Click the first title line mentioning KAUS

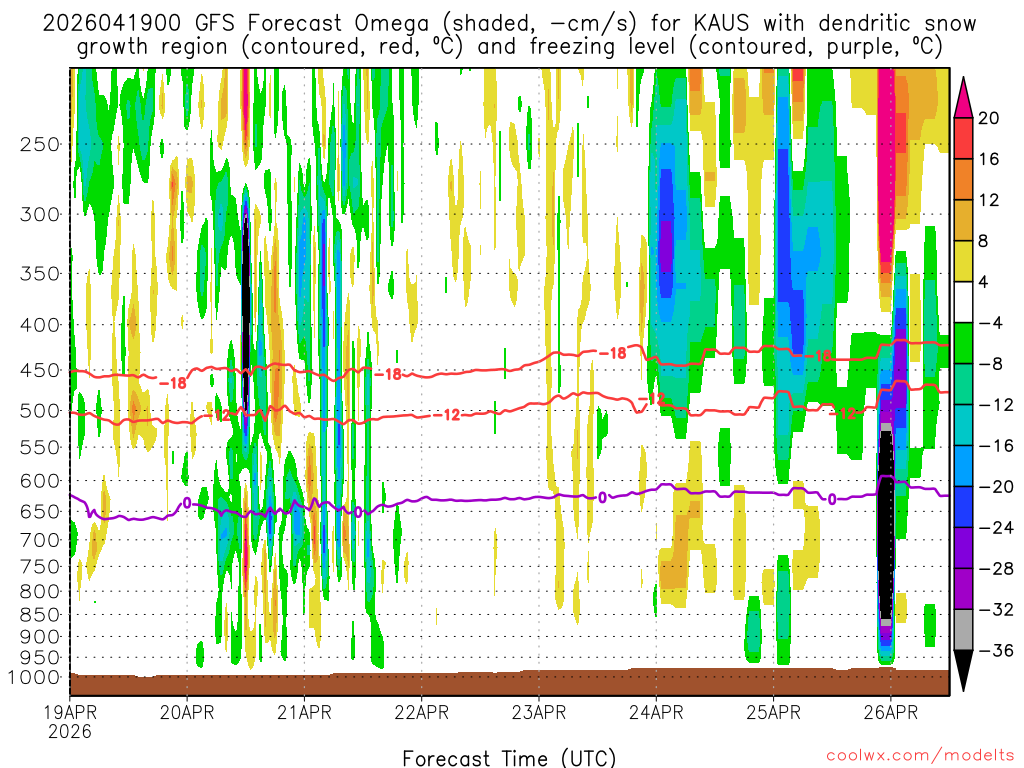click(x=509, y=24)
